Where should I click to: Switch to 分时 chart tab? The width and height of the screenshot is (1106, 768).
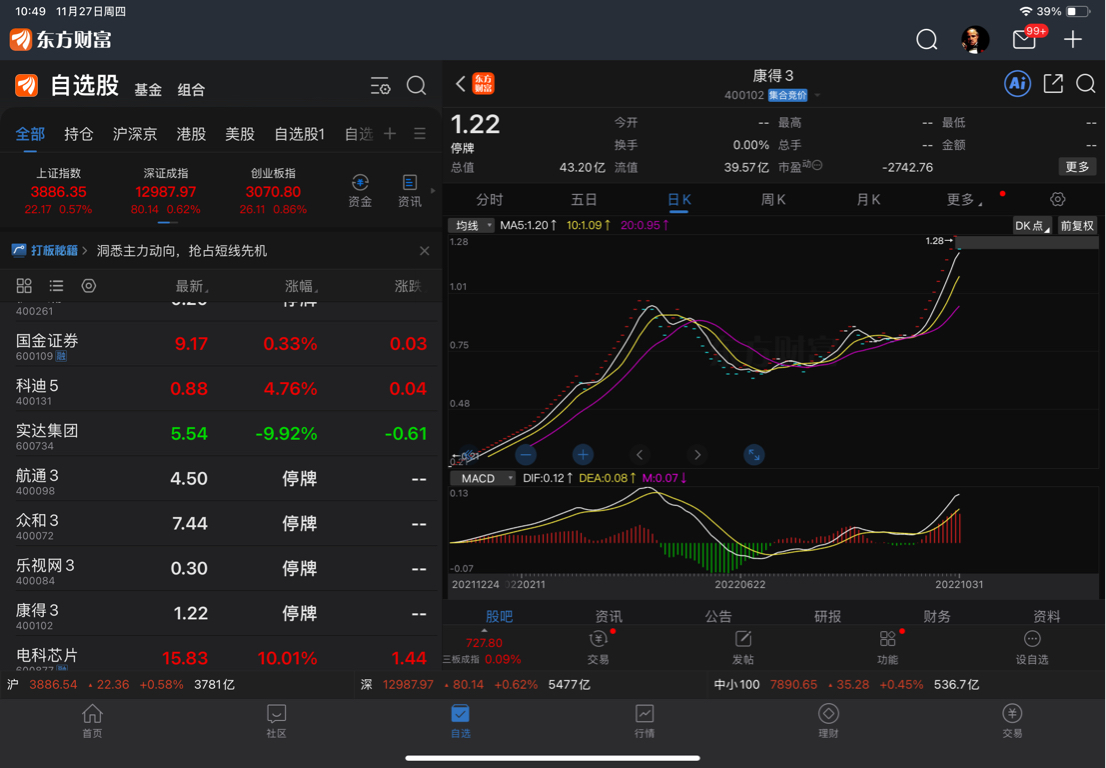pyautogui.click(x=490, y=200)
